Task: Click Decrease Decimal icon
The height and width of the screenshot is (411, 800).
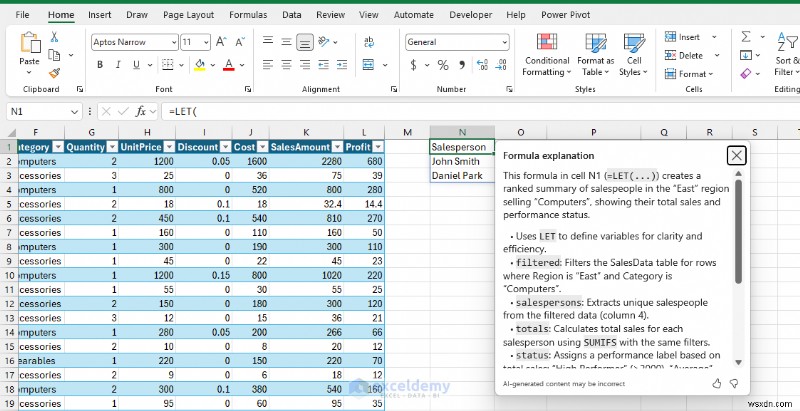Action: coord(501,65)
